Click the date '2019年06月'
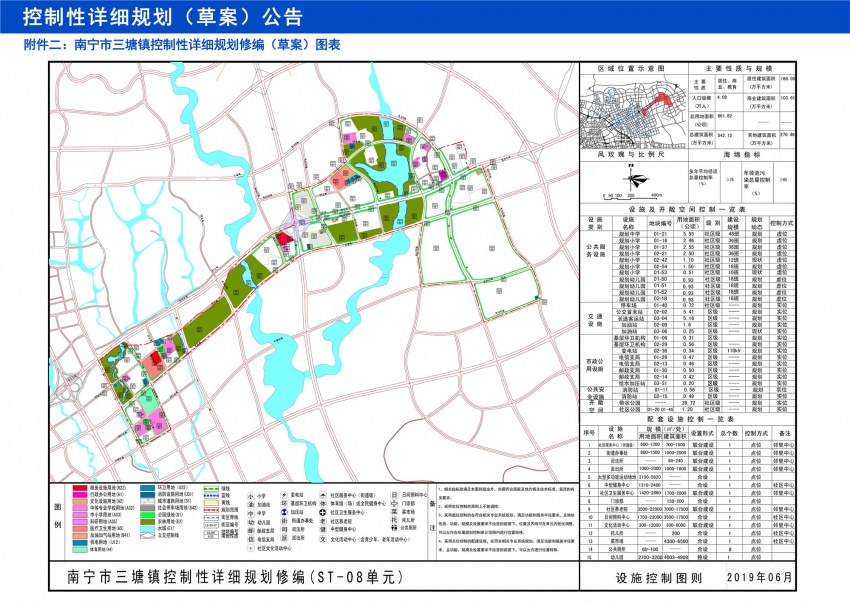The height and width of the screenshot is (601, 850). [759, 577]
